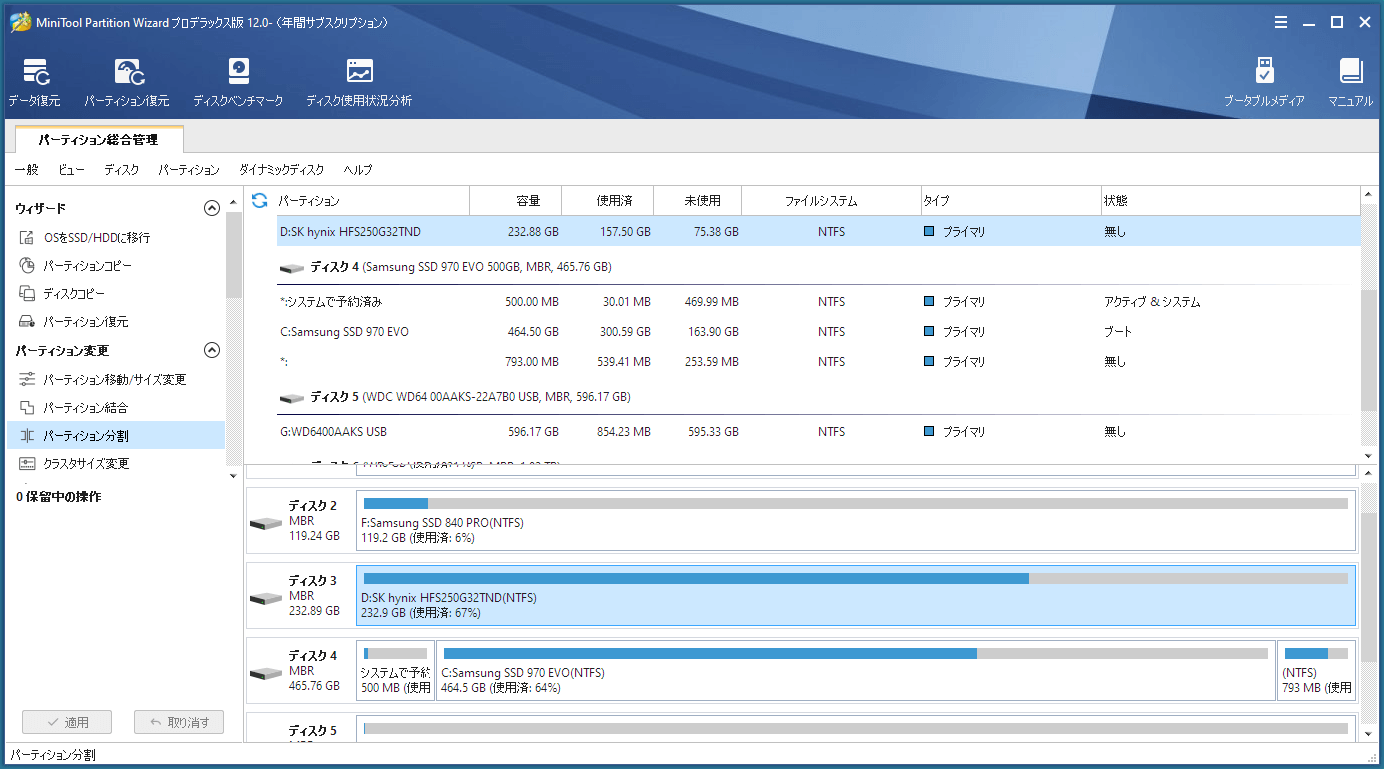Select ディスク 4 header row in partition list
1384x769 pixels.
pos(818,268)
